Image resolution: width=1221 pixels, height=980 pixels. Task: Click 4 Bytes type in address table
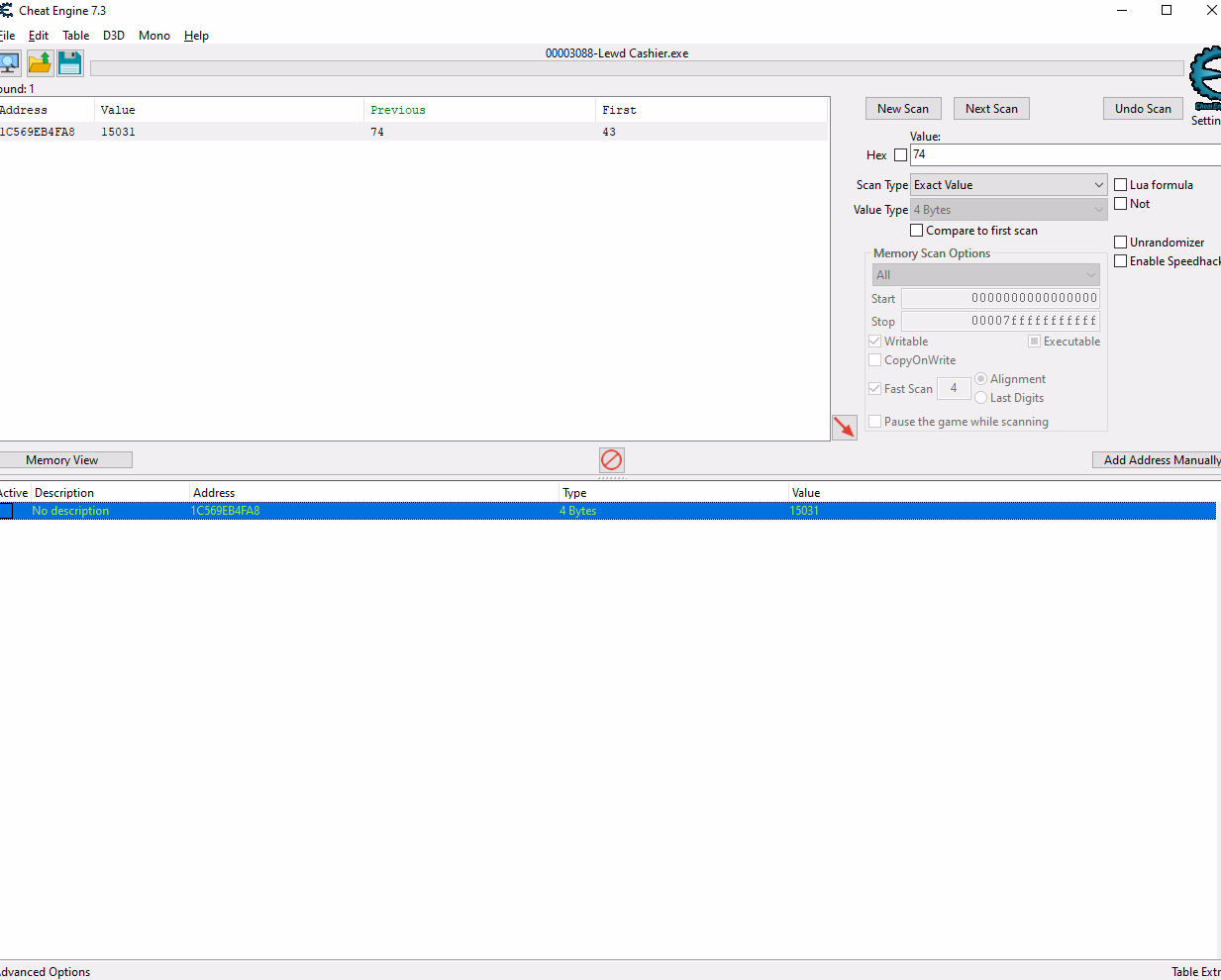pyautogui.click(x=578, y=511)
